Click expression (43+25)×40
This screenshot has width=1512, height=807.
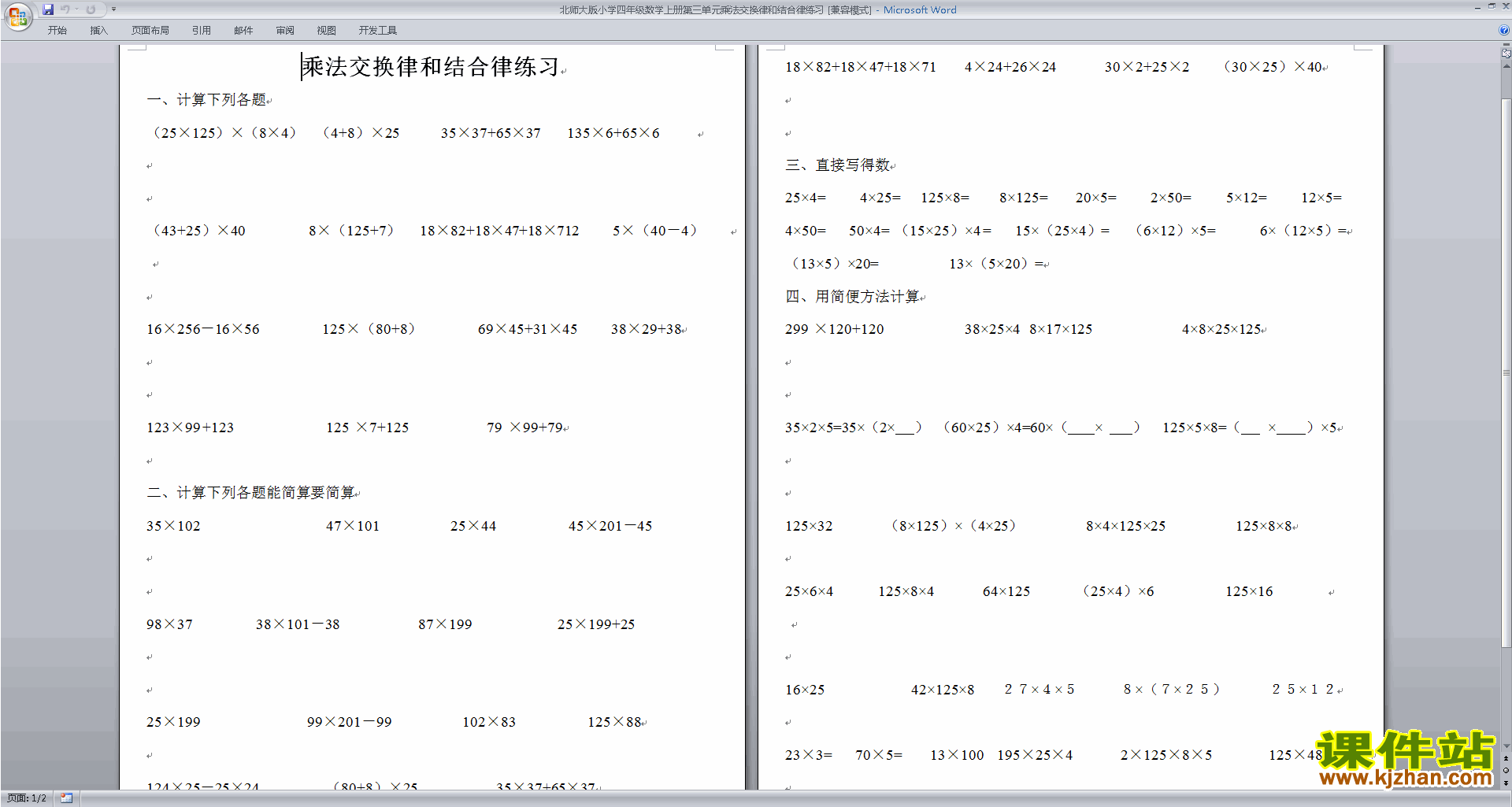point(198,231)
